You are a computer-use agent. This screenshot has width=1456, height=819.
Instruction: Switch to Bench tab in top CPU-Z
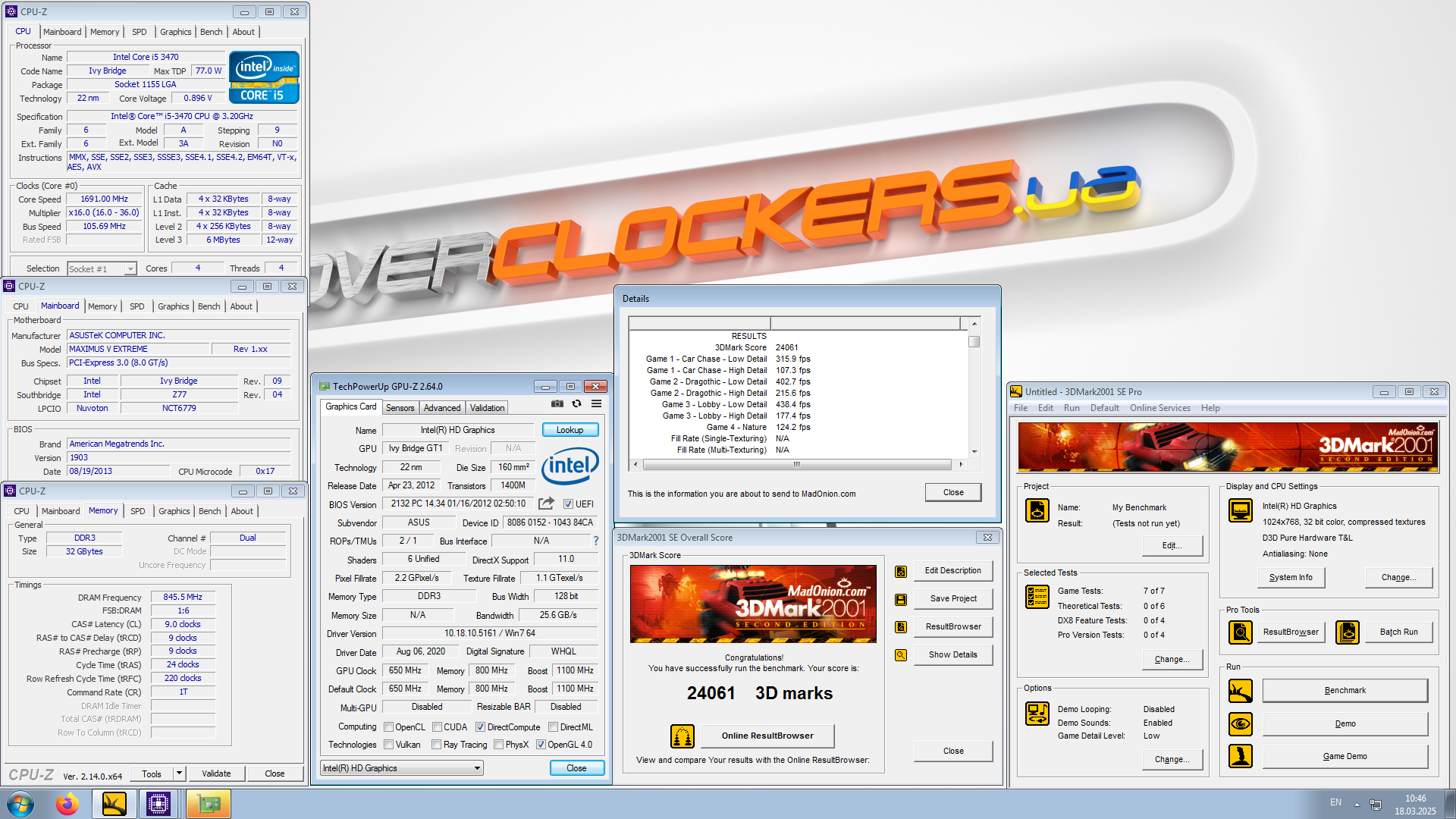tap(211, 32)
